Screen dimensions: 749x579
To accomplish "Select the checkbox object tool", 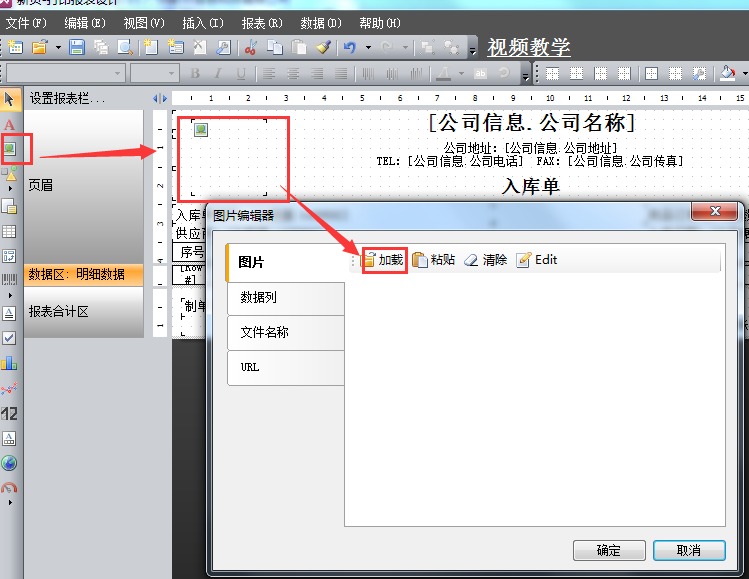I will (10, 338).
